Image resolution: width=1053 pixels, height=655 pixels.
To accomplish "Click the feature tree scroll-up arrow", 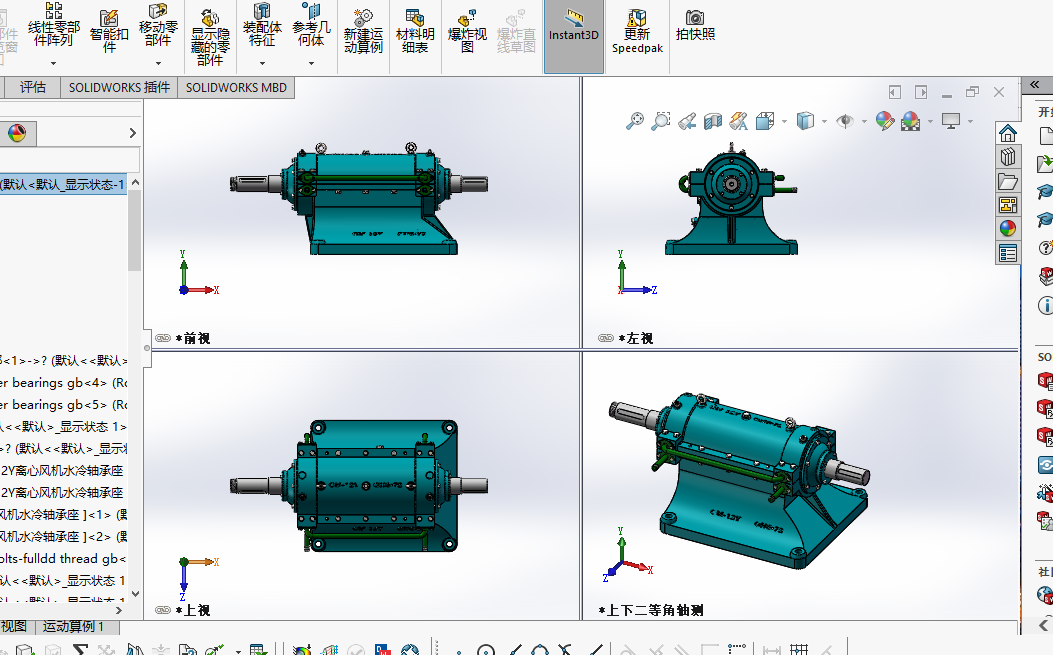I will click(135, 182).
